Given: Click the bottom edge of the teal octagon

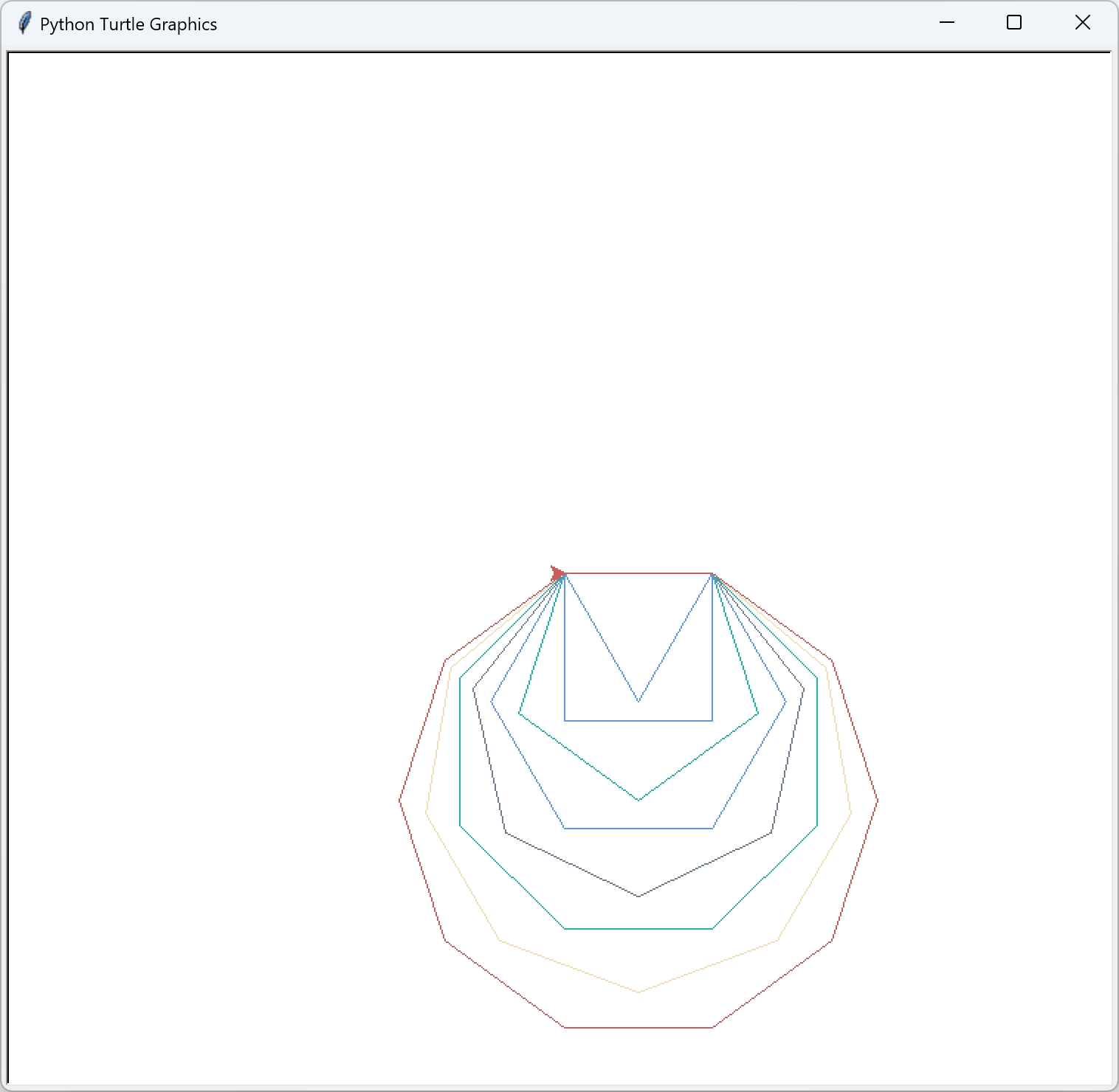Looking at the screenshot, I should 638,928.
